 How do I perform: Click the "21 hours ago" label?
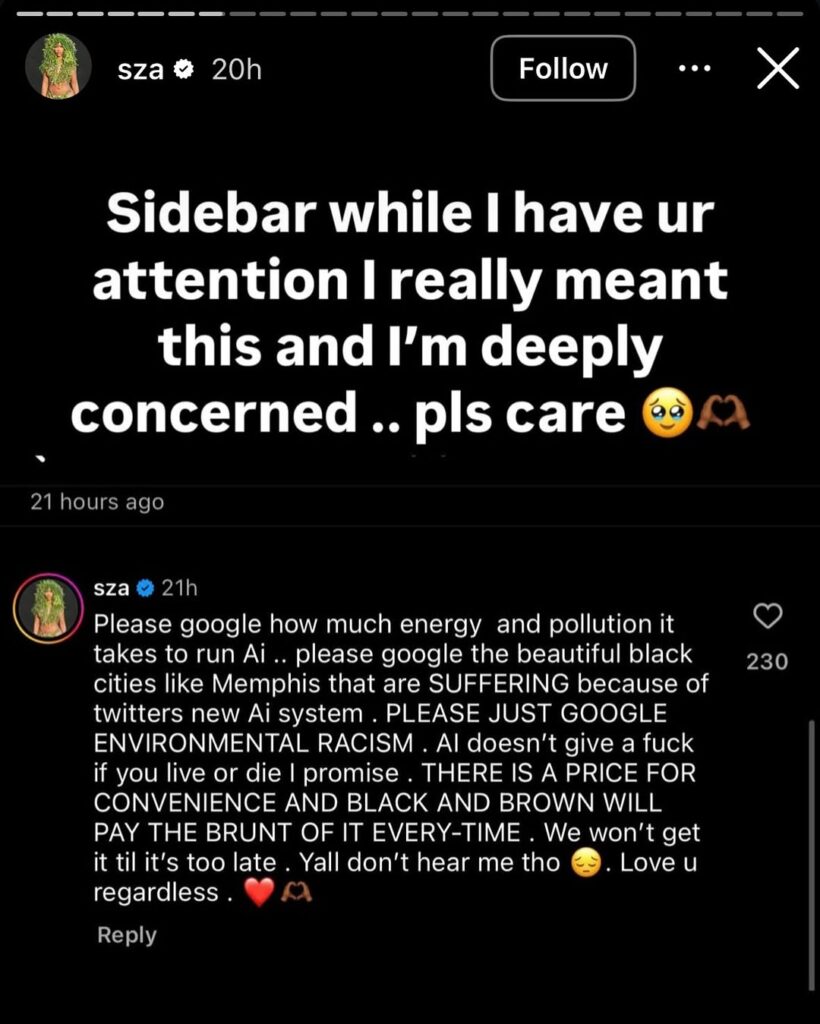tap(97, 502)
